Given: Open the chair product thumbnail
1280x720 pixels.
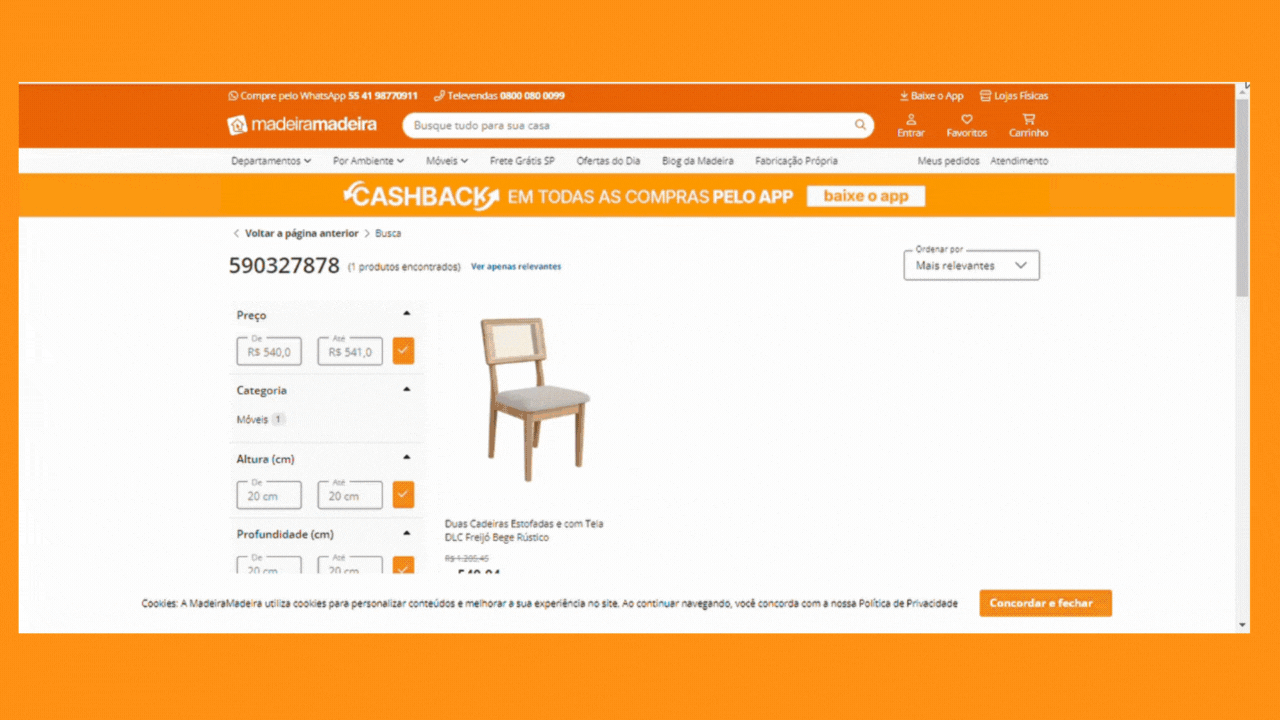Looking at the screenshot, I should coord(534,400).
